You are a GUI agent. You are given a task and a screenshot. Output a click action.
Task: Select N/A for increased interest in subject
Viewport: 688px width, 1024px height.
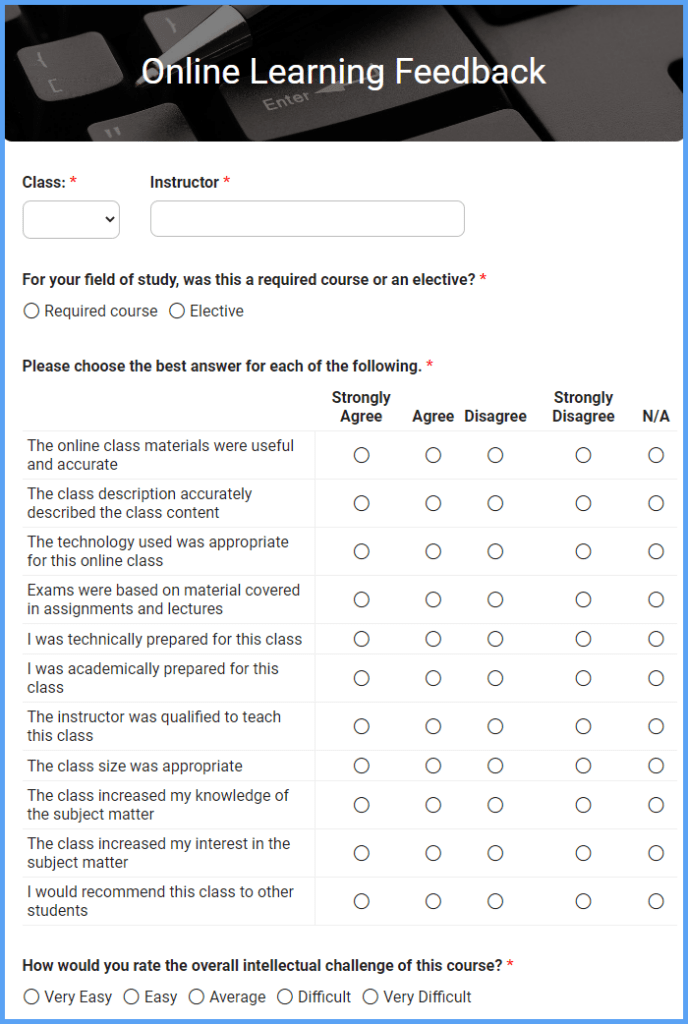656,852
